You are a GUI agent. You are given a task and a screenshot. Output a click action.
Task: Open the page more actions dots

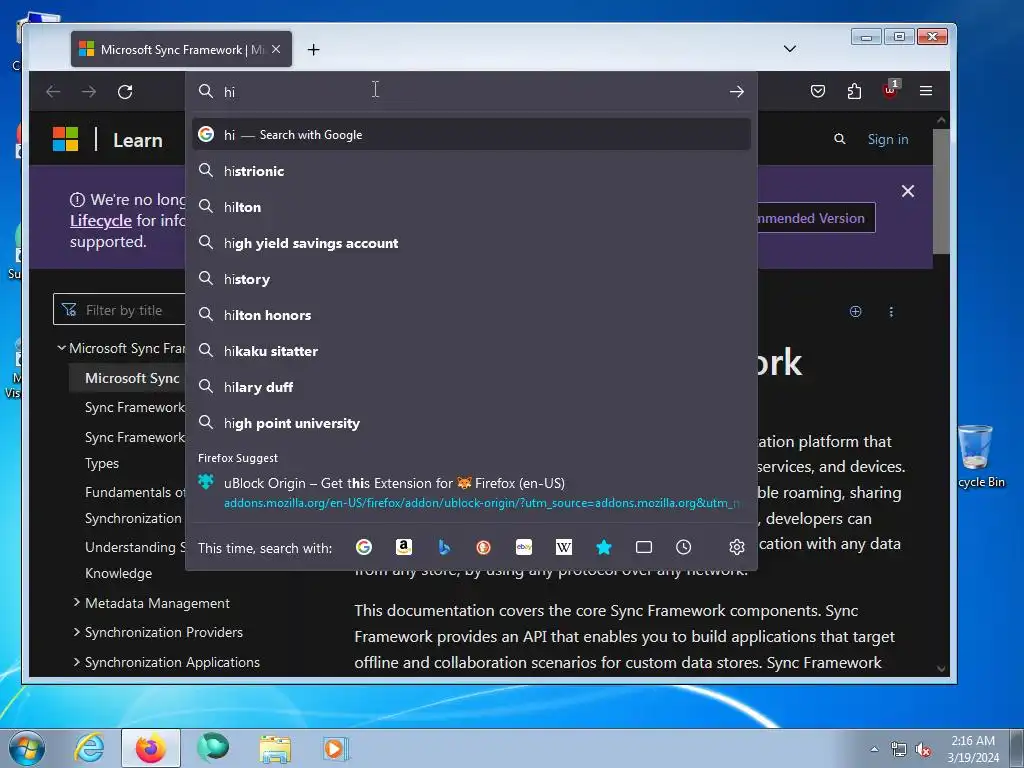click(891, 312)
